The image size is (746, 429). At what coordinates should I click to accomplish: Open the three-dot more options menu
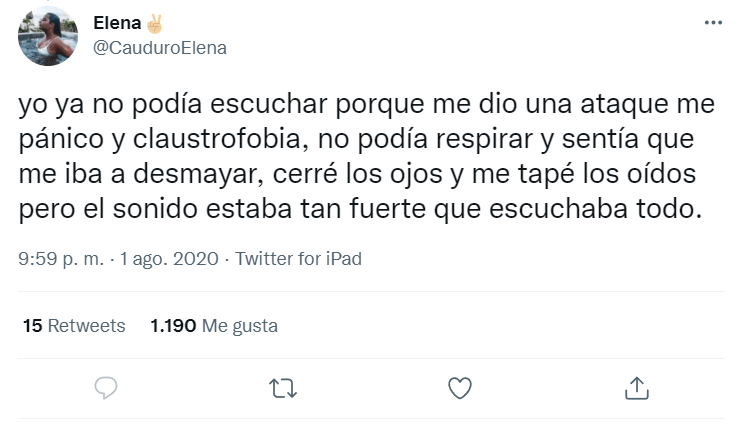(713, 22)
